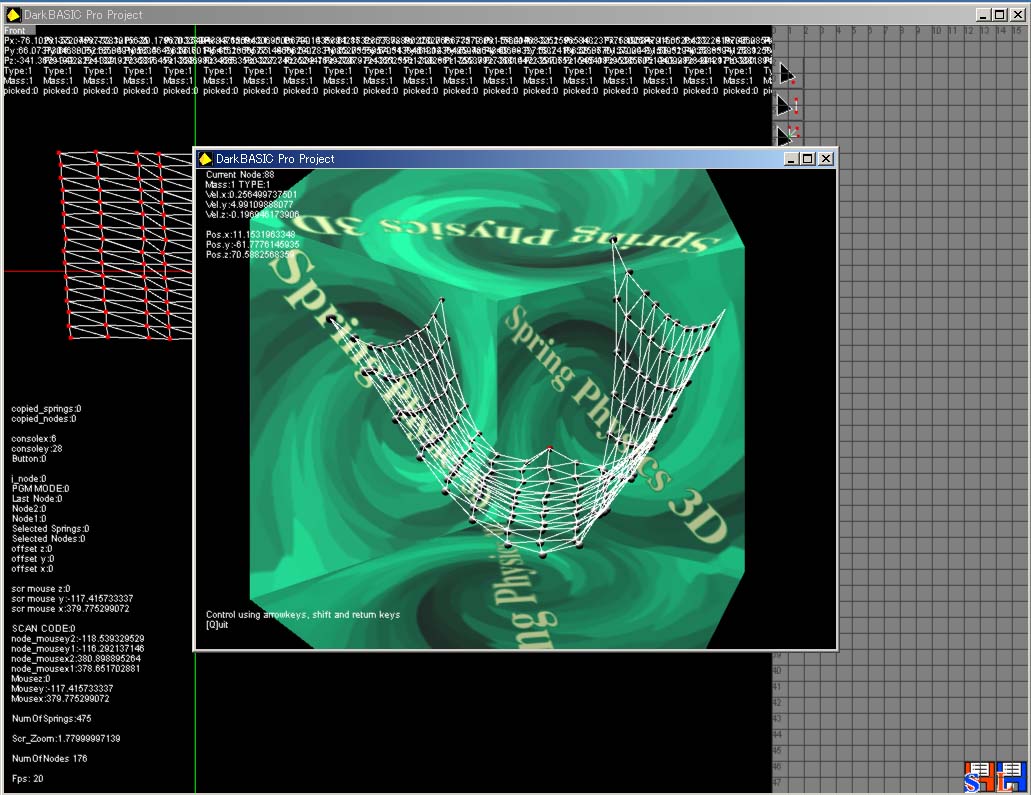Screen dimensions: 1031x795
Task: Click the background window's yellow DarkBASIC icon
Action: point(13,15)
